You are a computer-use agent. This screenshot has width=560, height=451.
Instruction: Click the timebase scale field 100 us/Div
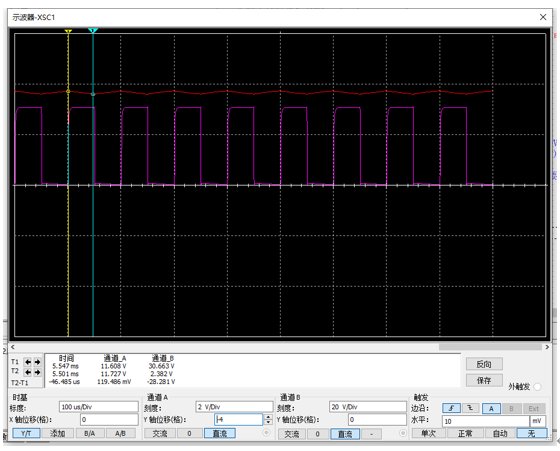coord(99,407)
